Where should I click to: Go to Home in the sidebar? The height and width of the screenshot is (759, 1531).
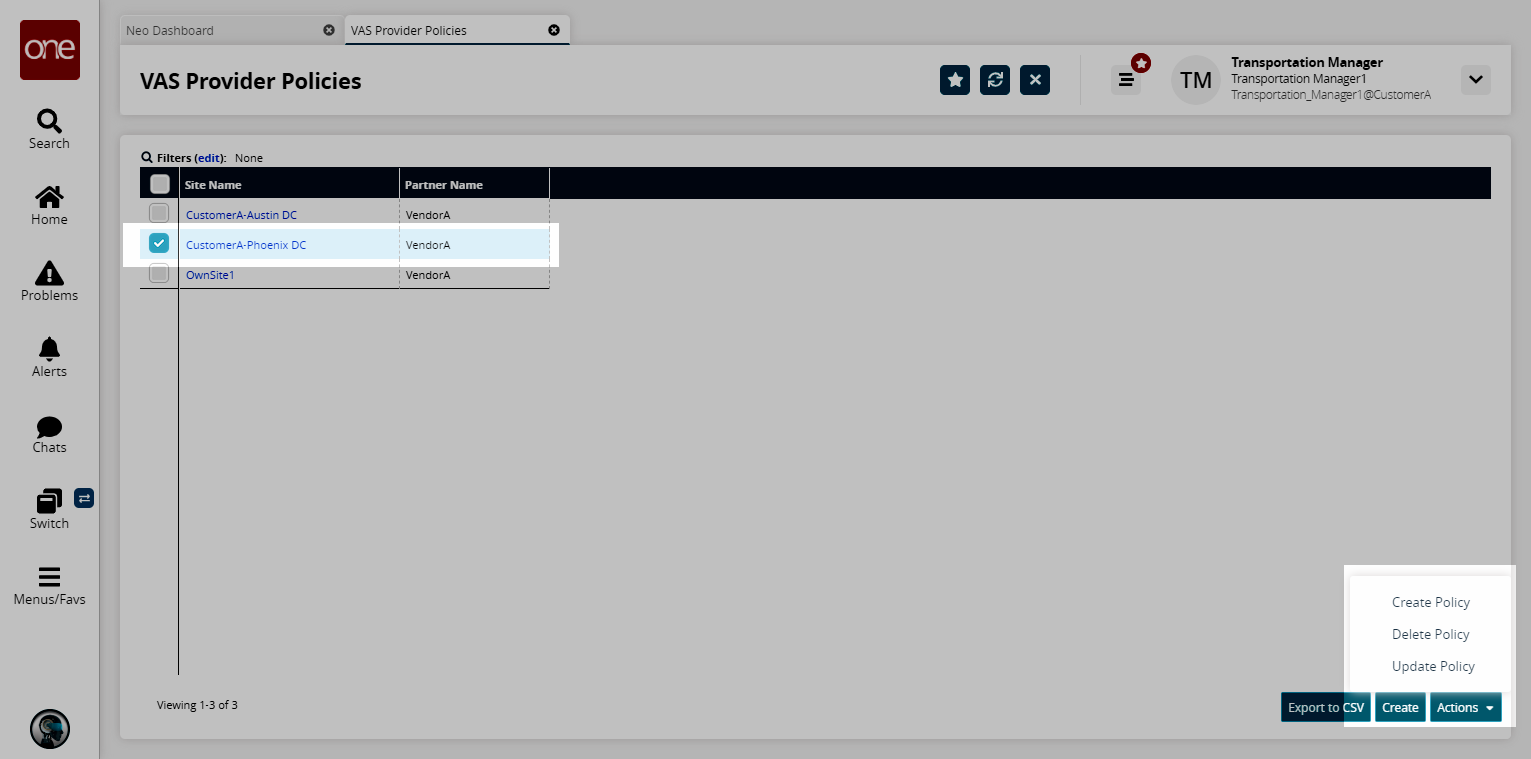tap(49, 205)
